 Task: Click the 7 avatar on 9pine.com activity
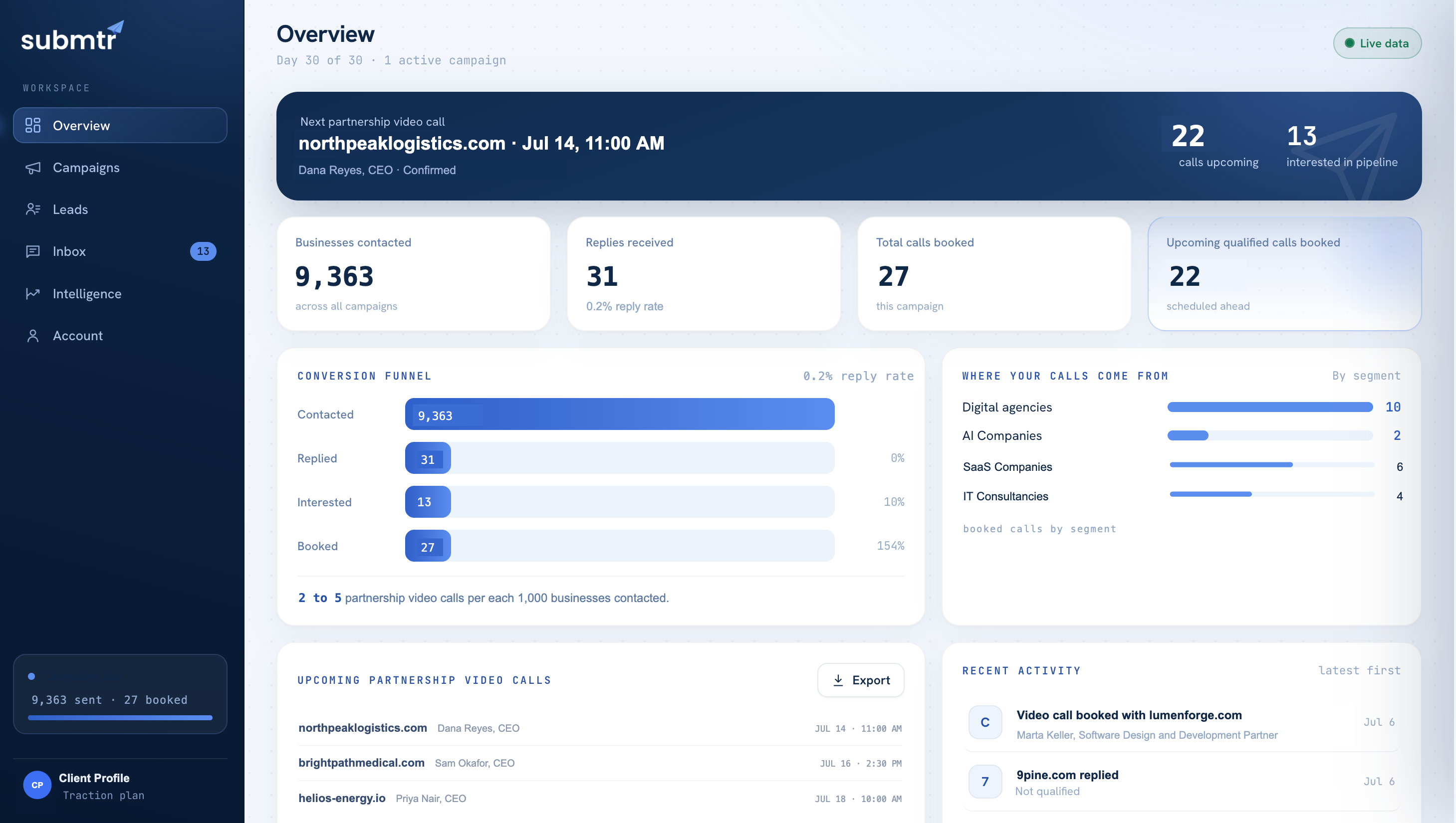[x=985, y=782]
